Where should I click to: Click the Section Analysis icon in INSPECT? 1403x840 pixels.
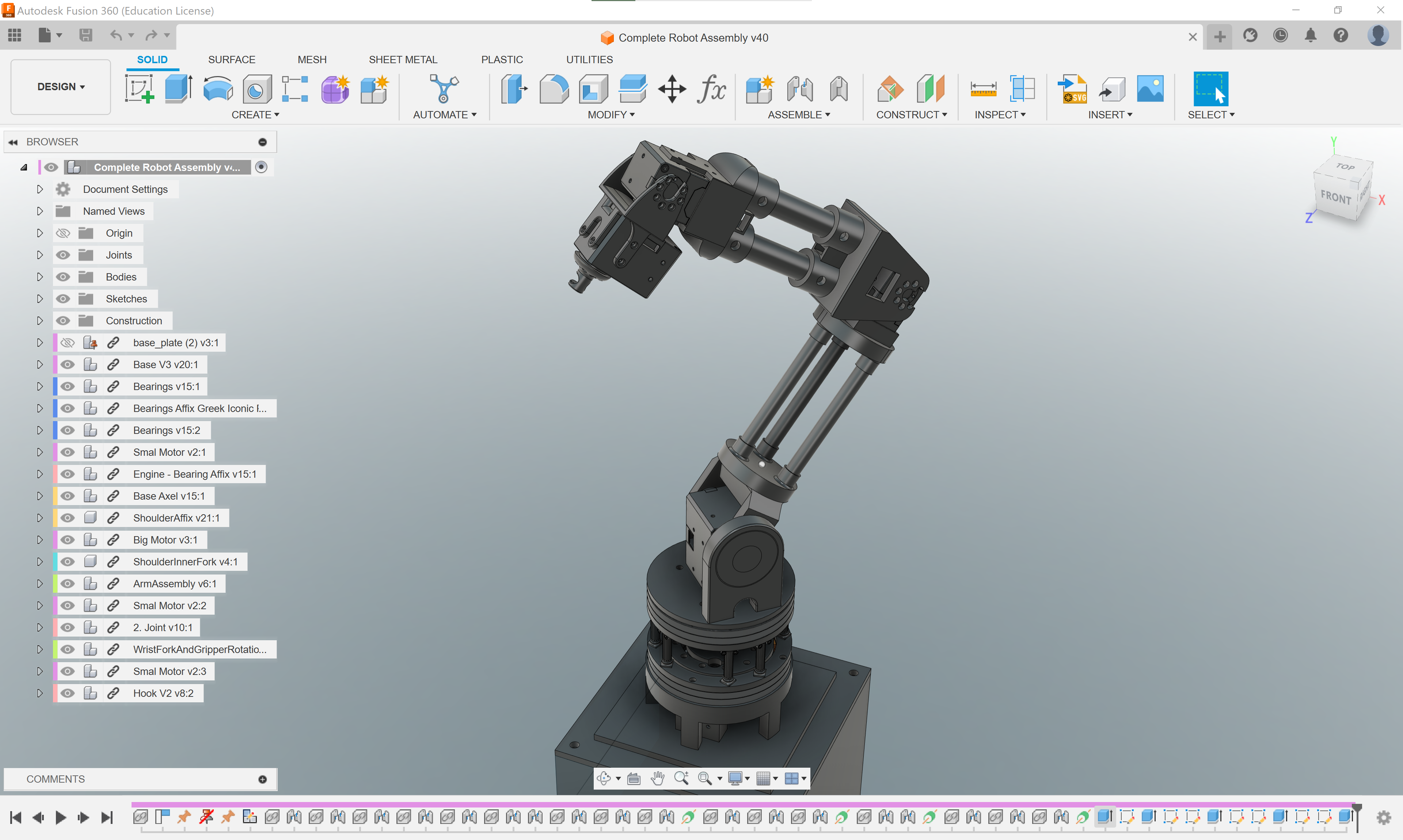point(1022,89)
